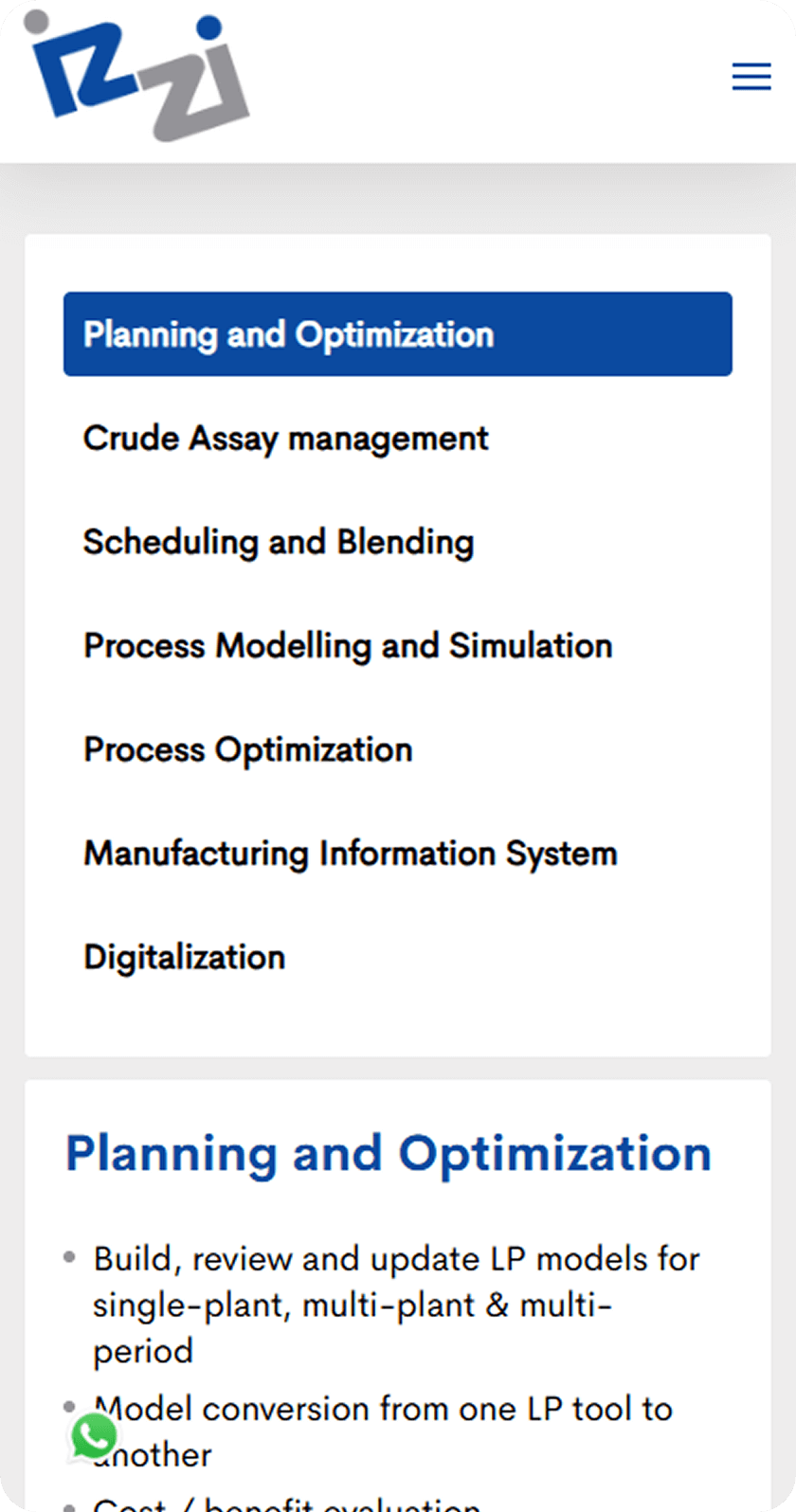The width and height of the screenshot is (796, 1512).
Task: Click "Build, review and update LP models" text
Action: 396,1260
